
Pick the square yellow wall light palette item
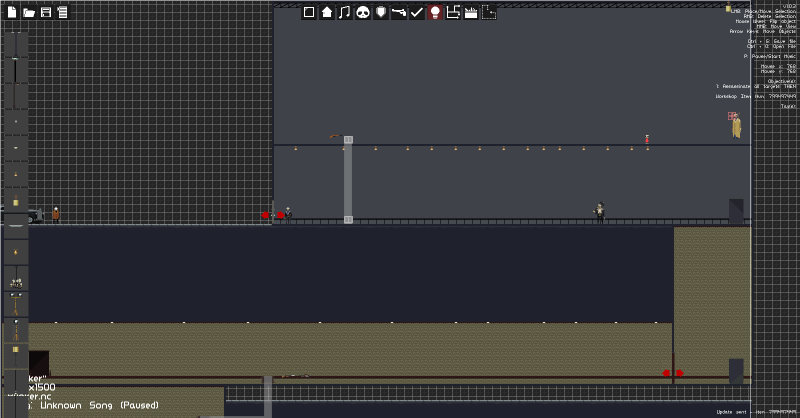[x=16, y=356]
